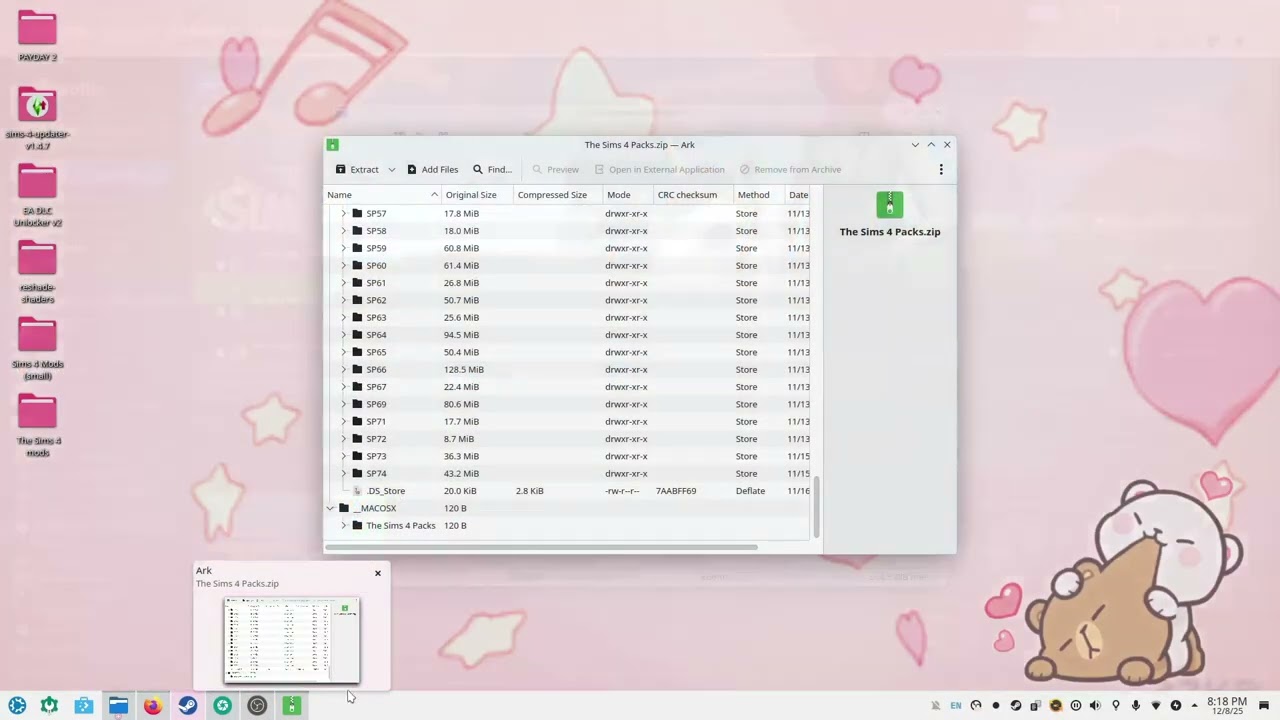Select the SP61 row name
This screenshot has width=1280, height=720.
pos(376,283)
